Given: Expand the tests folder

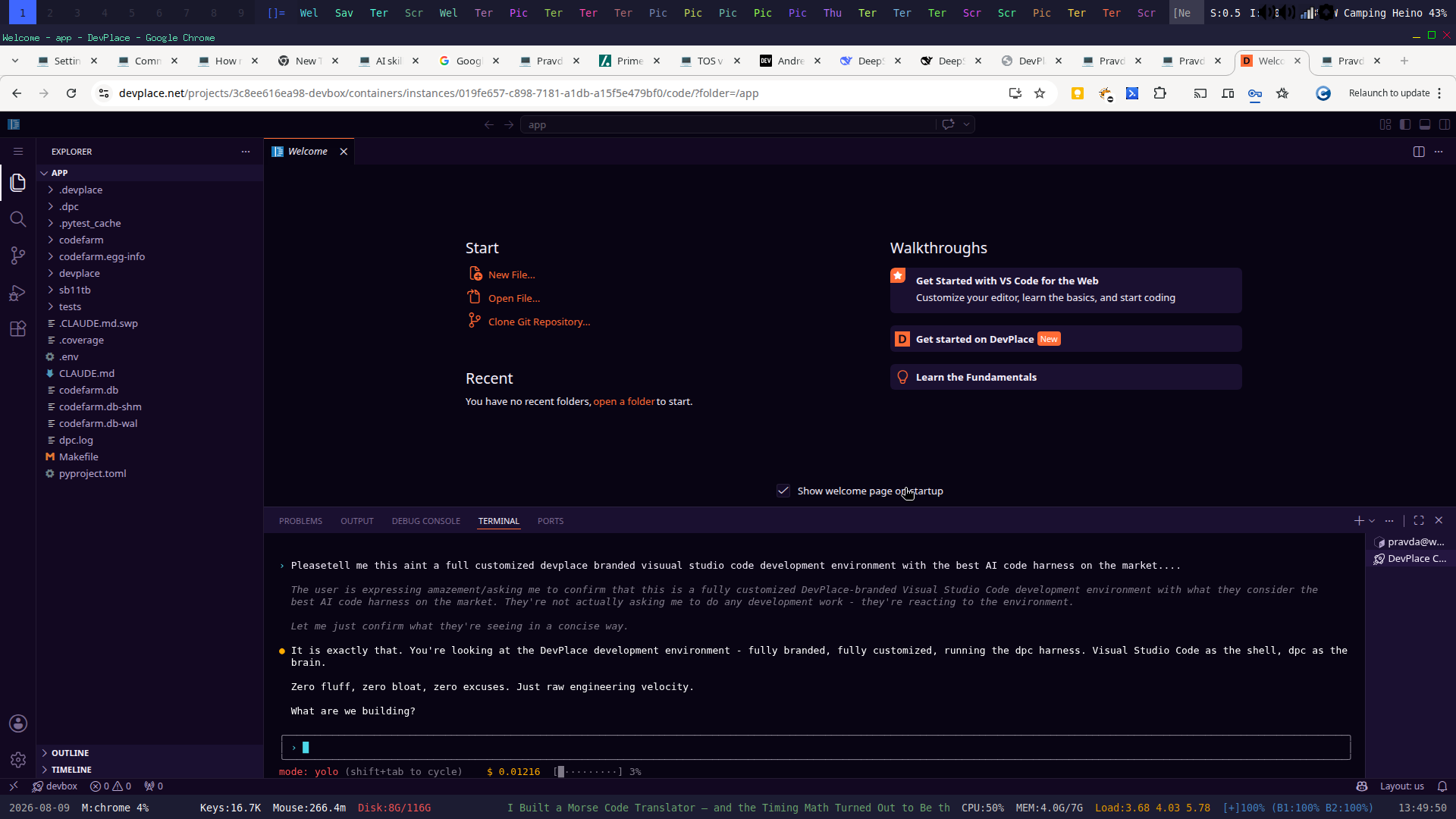Looking at the screenshot, I should tap(150, 306).
